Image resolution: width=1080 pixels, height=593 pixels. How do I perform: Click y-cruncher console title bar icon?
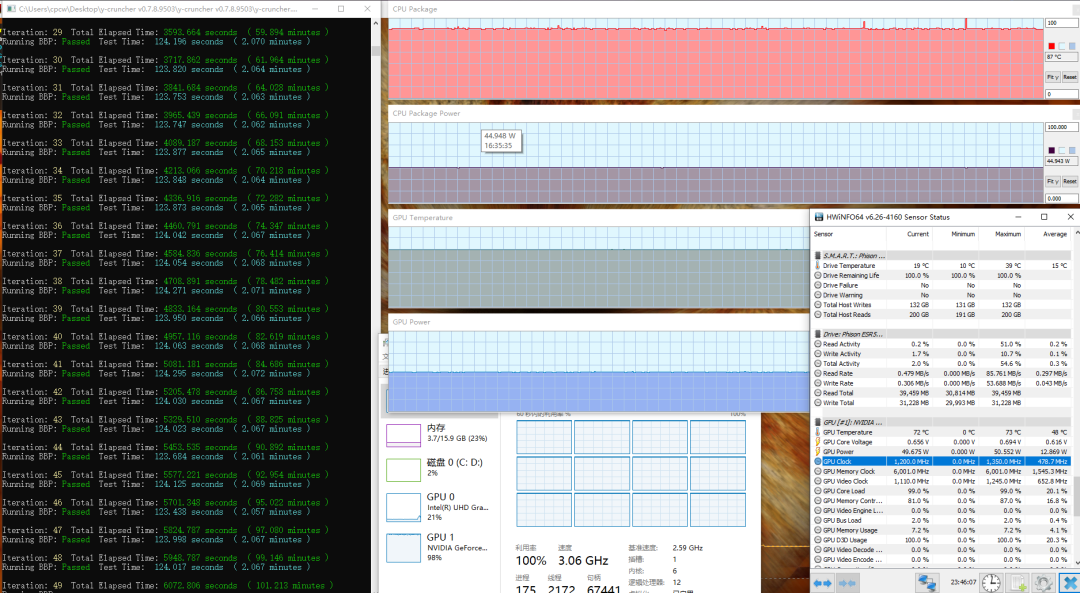pos(9,9)
